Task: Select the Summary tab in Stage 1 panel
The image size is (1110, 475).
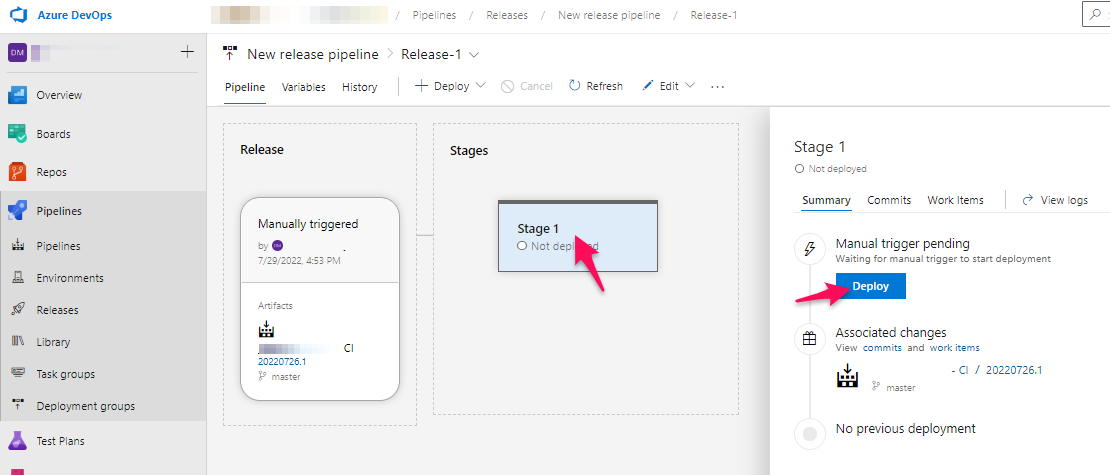Action: pyautogui.click(x=826, y=200)
